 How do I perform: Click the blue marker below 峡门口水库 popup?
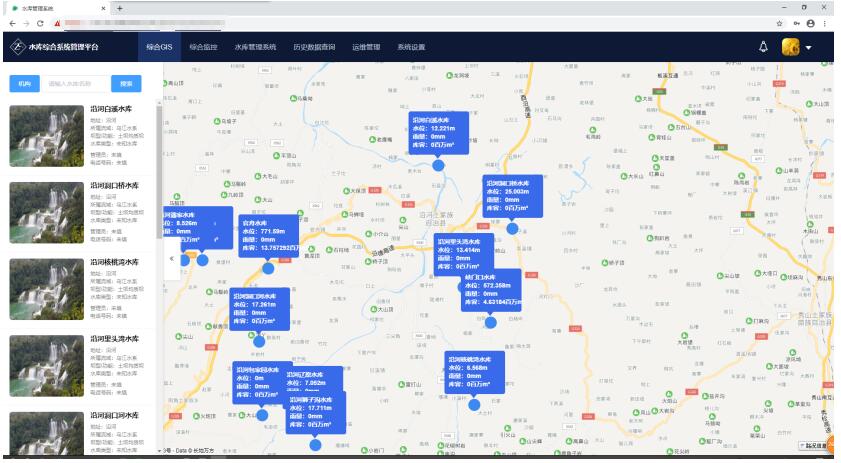(490, 322)
